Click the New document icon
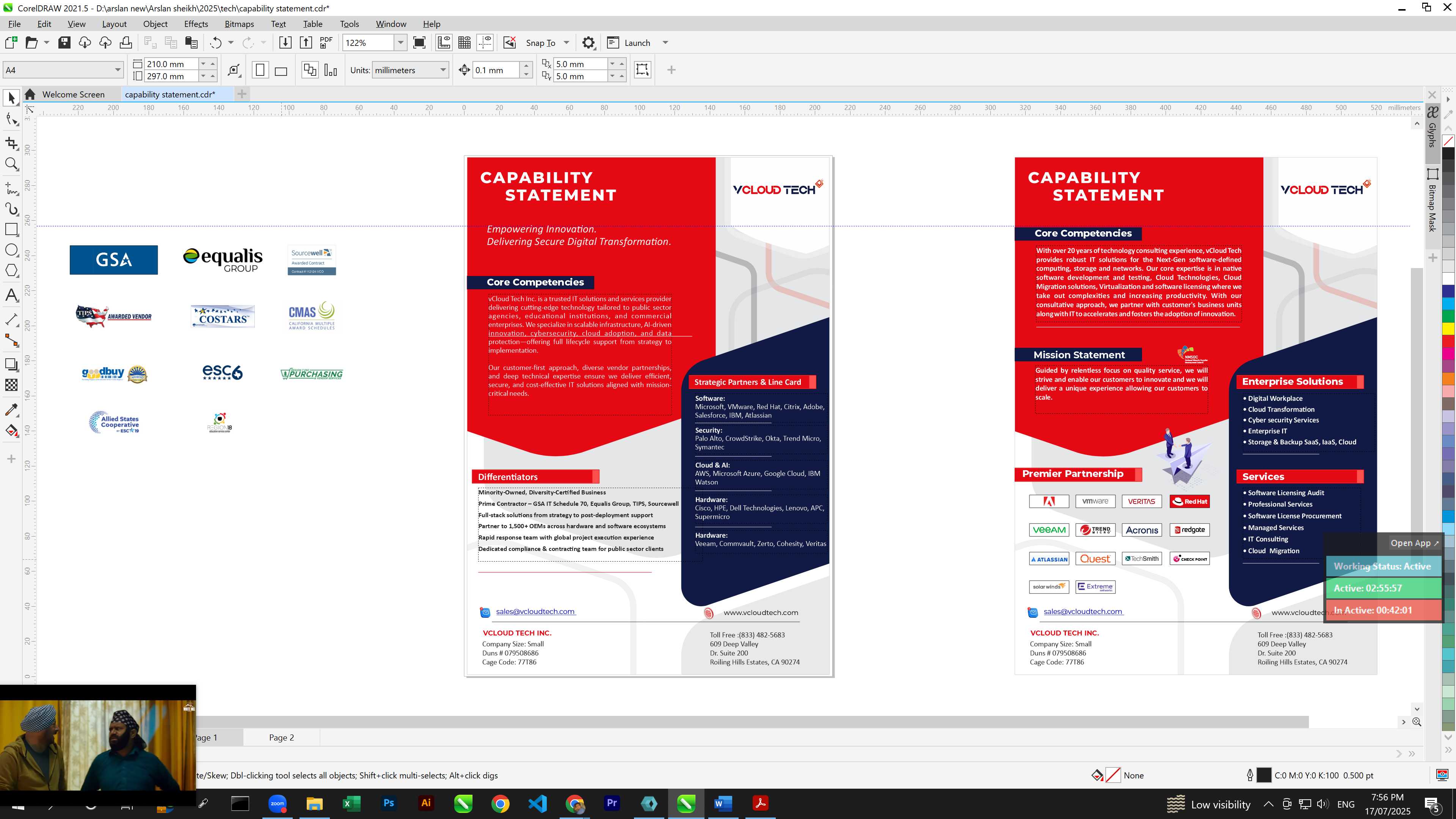Screen dimensions: 1456x819 11,42
